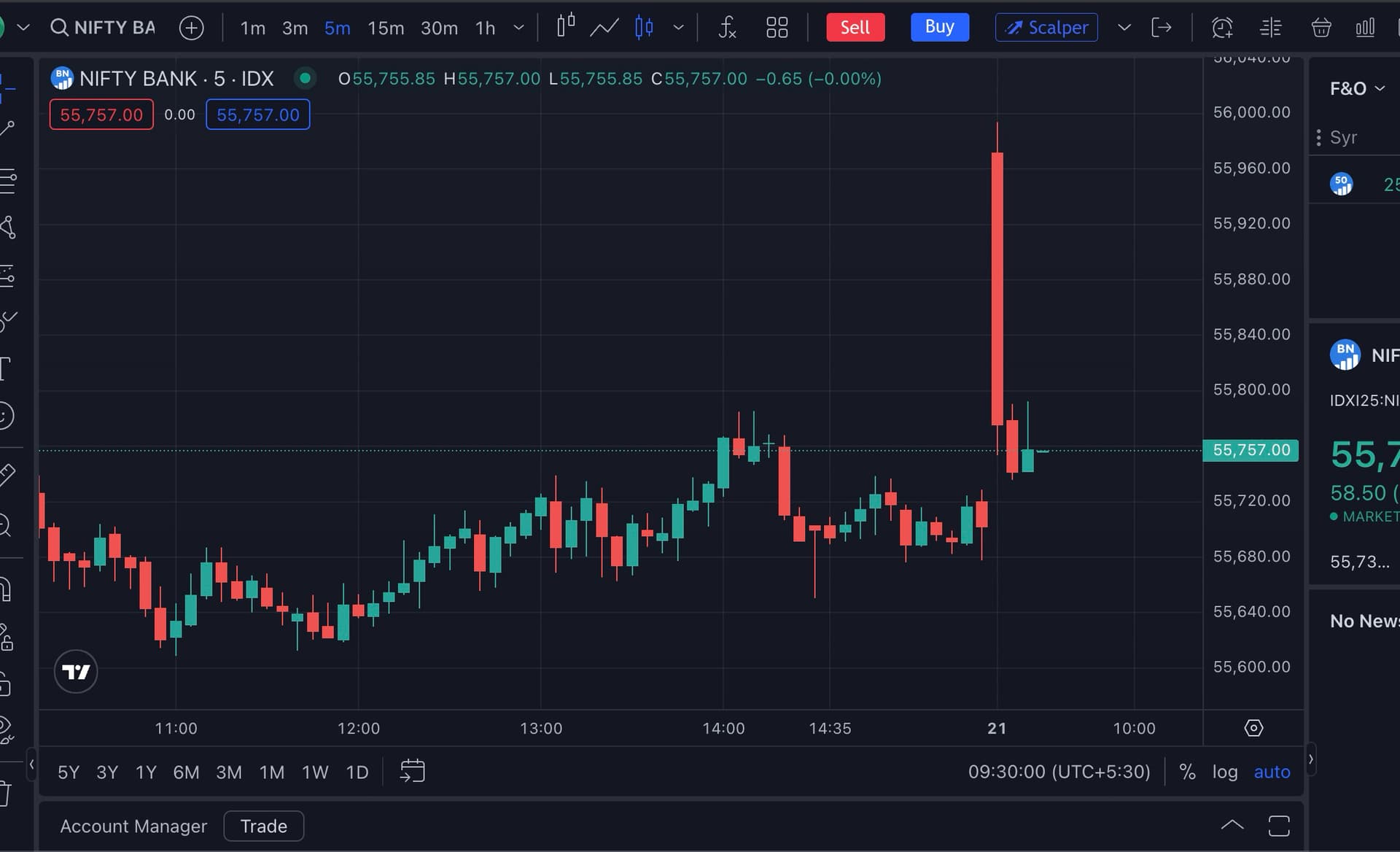Viewport: 1400px width, 852px height.
Task: Set the range to 3Y
Action: click(107, 772)
